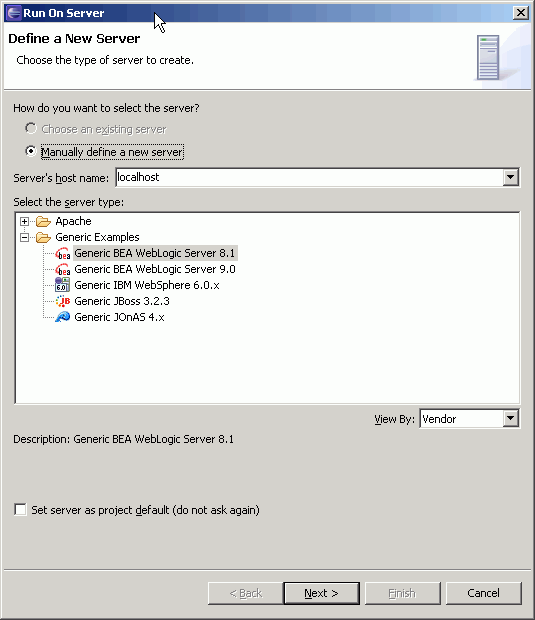Click the Next button
This screenshot has width=535, height=620.
click(321, 593)
